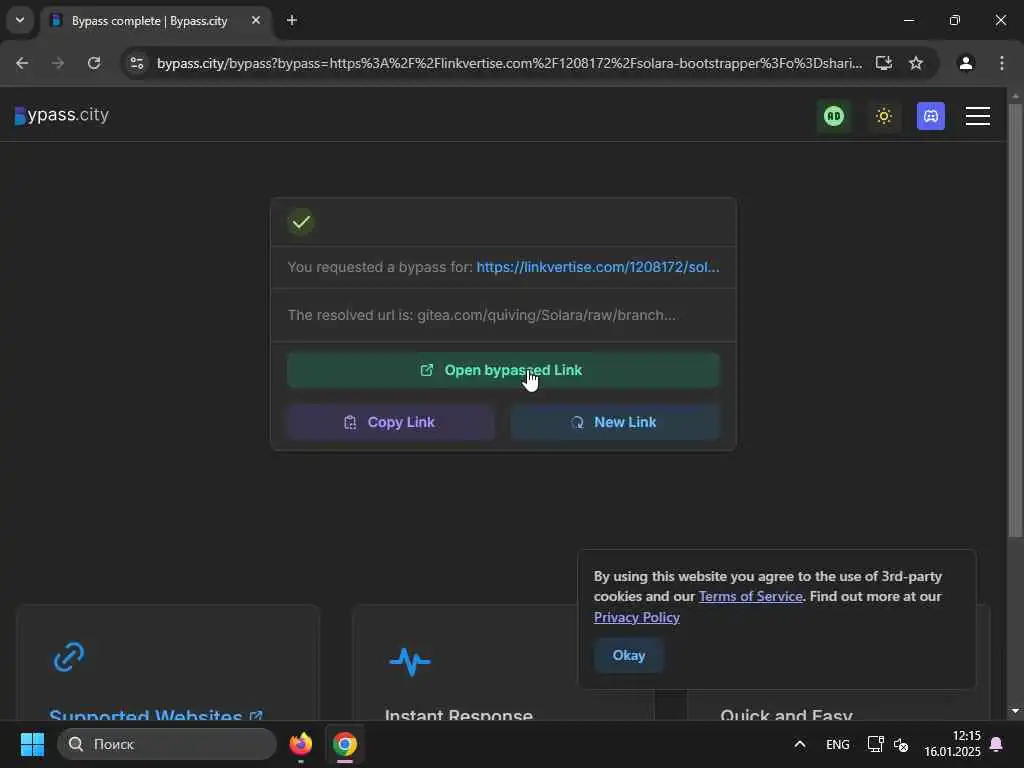Image resolution: width=1024 pixels, height=768 pixels.
Task: Close the Bypass complete tab
Action: click(x=256, y=20)
